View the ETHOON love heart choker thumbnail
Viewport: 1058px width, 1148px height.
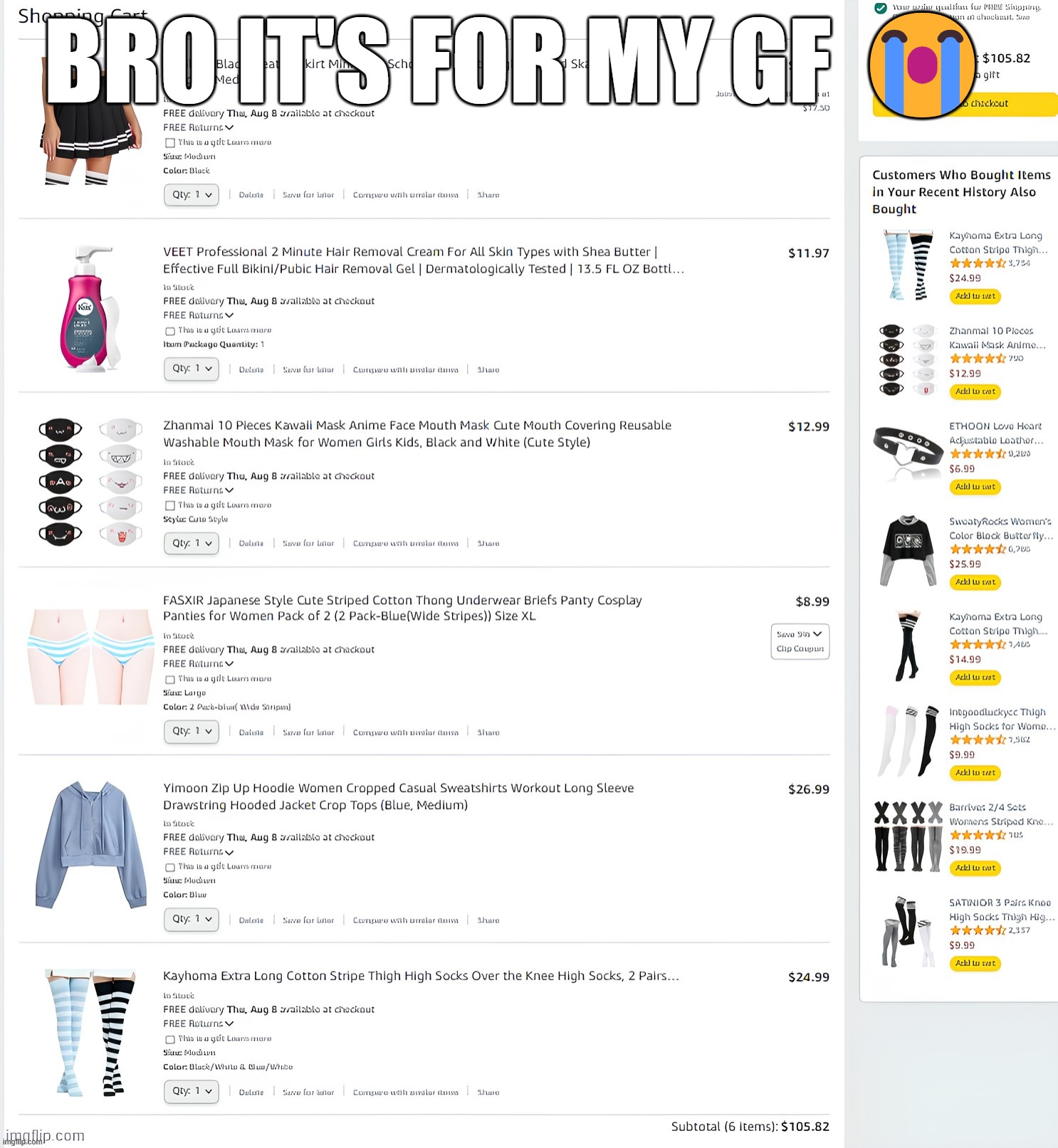pos(907,453)
